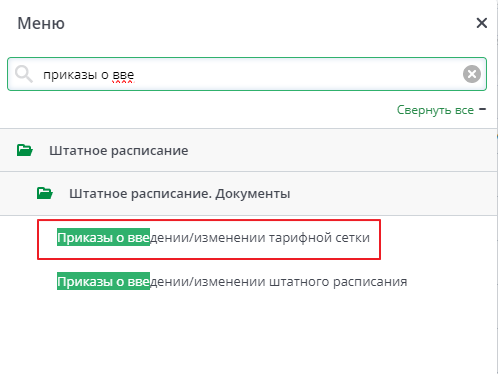Close the Меню panel with the X
This screenshot has width=498, height=374.
coord(482,23)
